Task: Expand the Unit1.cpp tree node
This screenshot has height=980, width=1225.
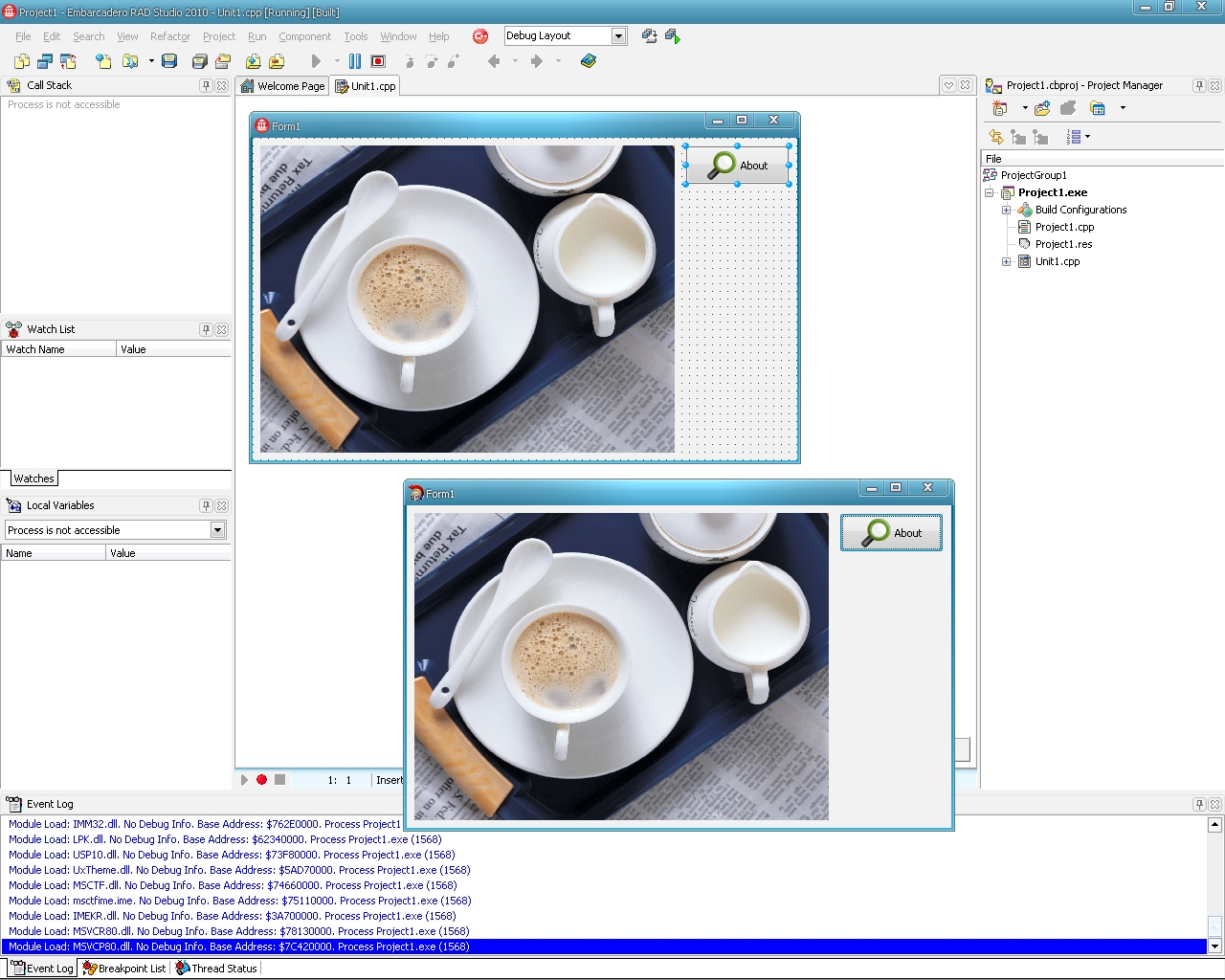Action: [x=1006, y=261]
